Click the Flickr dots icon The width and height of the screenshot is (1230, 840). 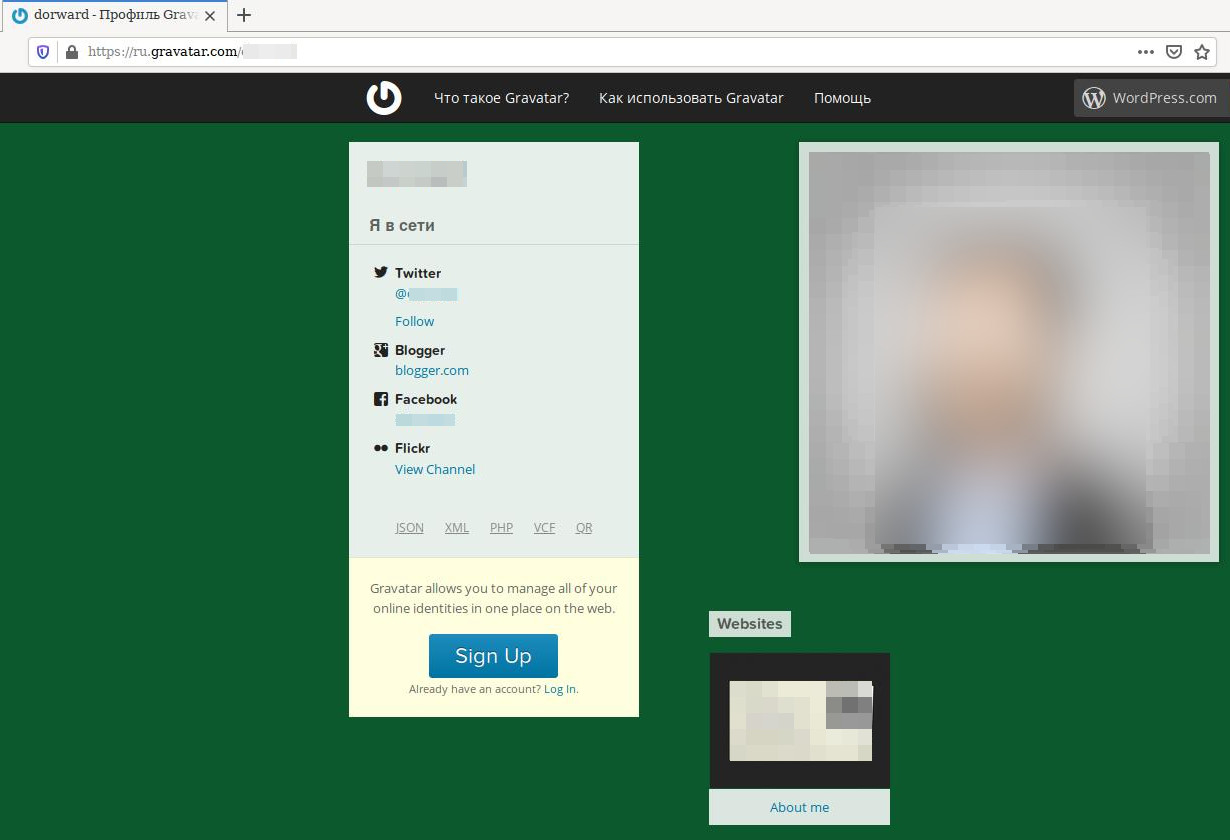point(381,448)
